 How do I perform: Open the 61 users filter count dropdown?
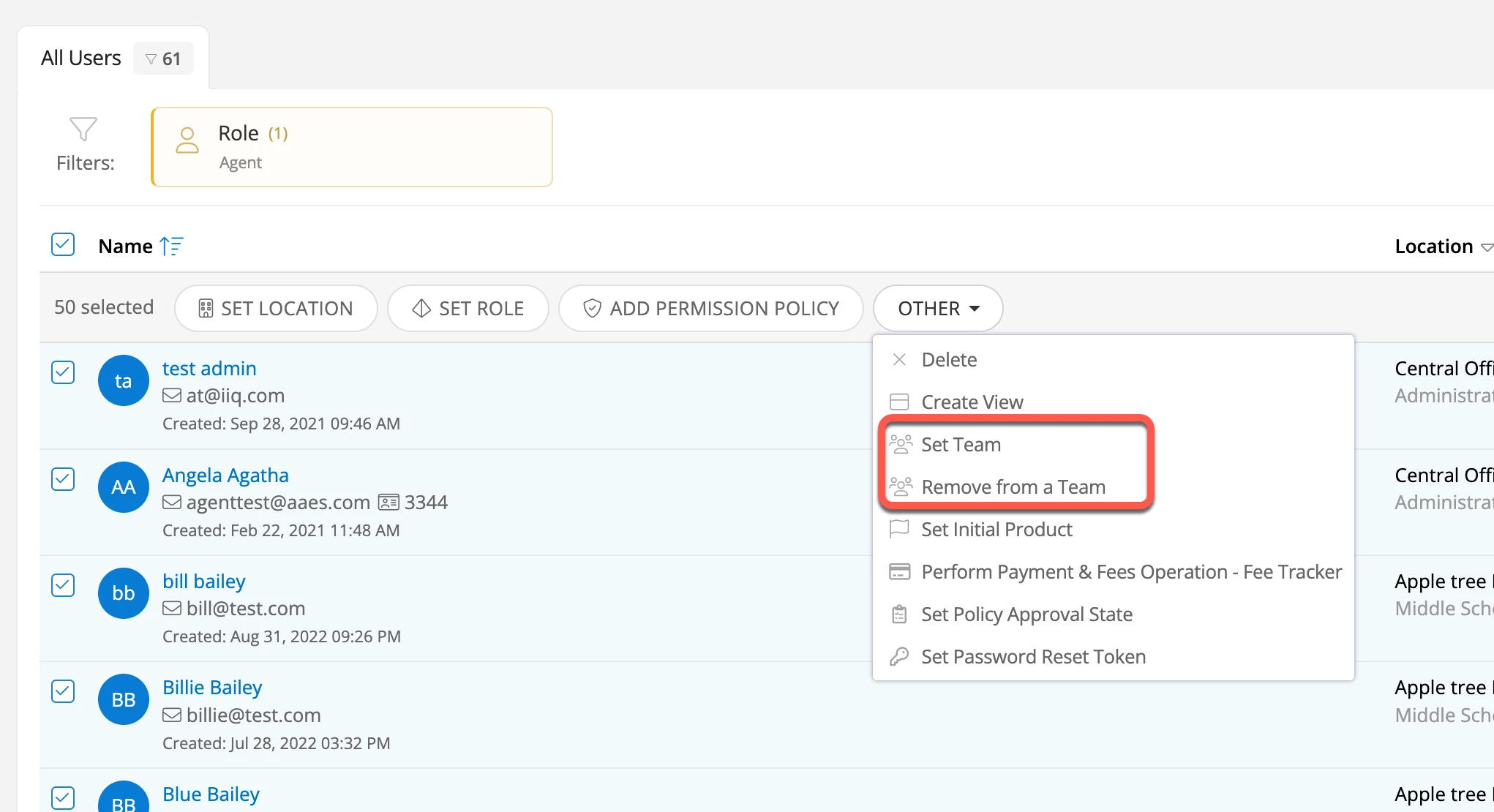click(x=163, y=59)
